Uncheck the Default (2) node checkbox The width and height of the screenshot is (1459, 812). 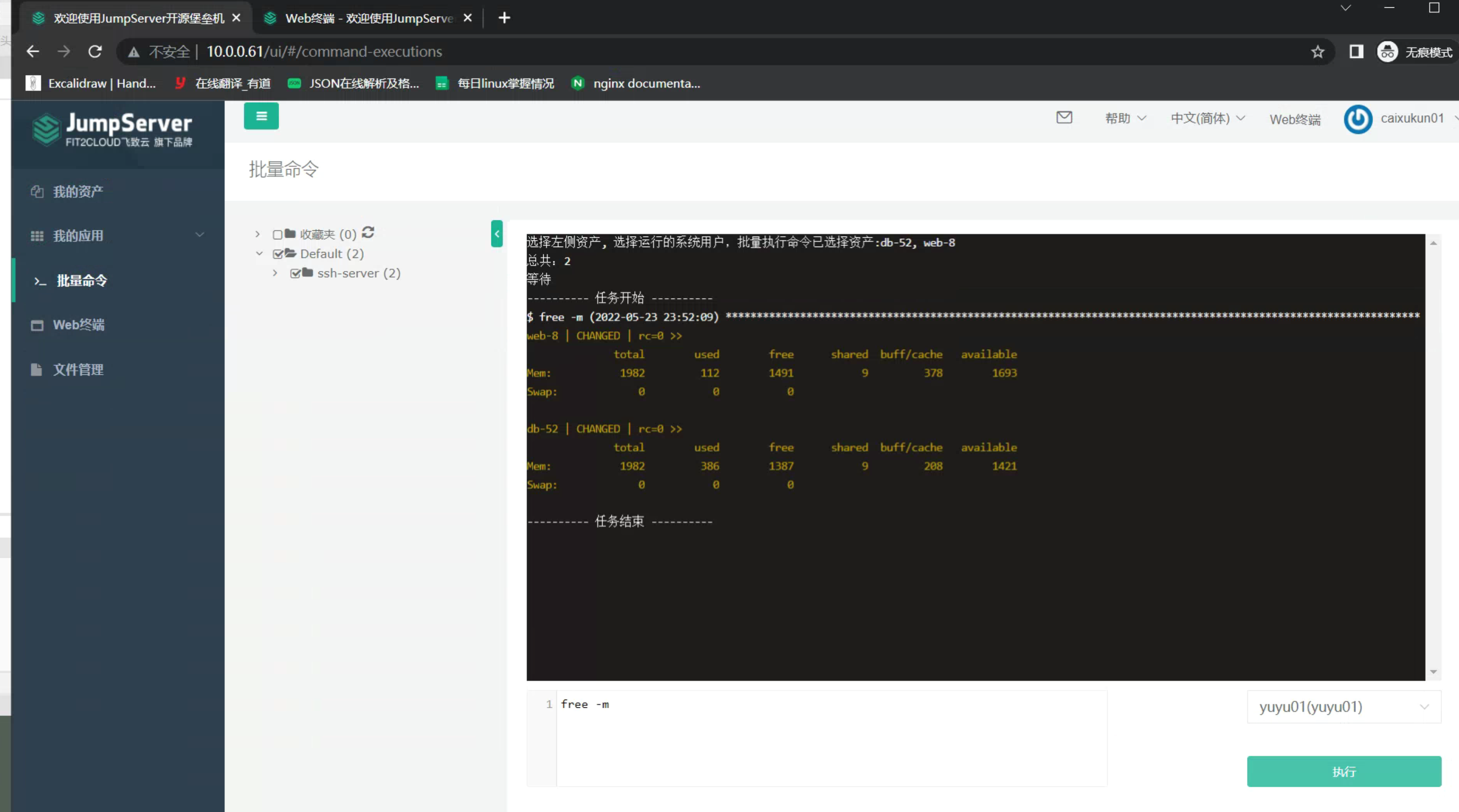point(278,254)
